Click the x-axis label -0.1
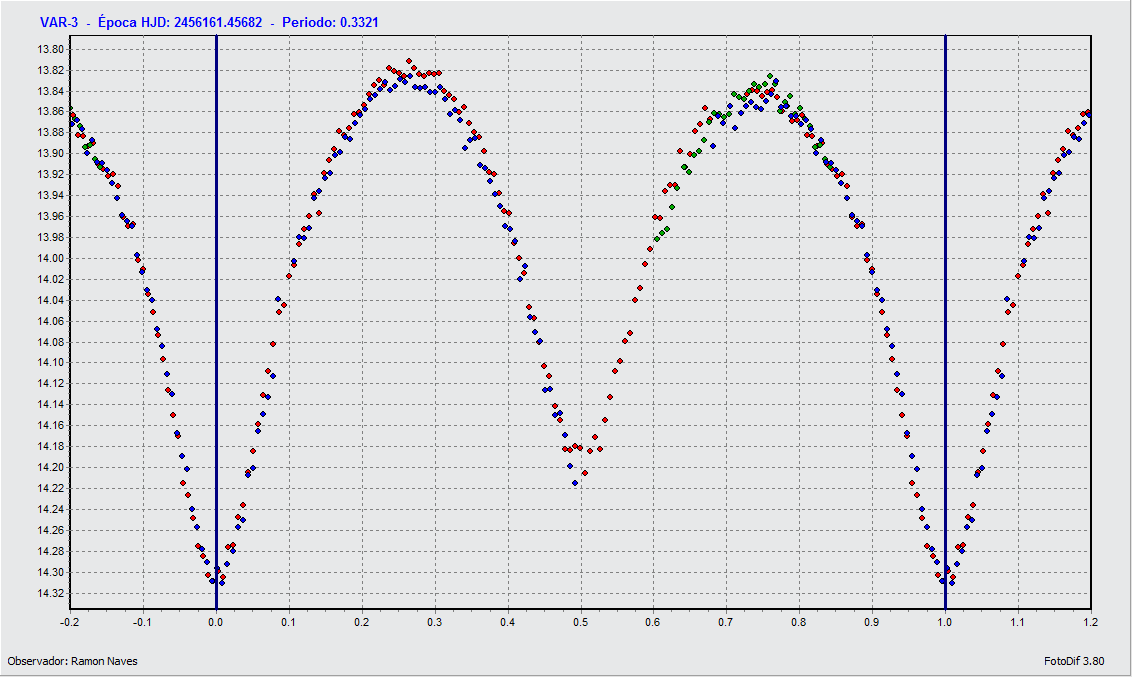Screen dimensions: 1132x677 click(143, 622)
